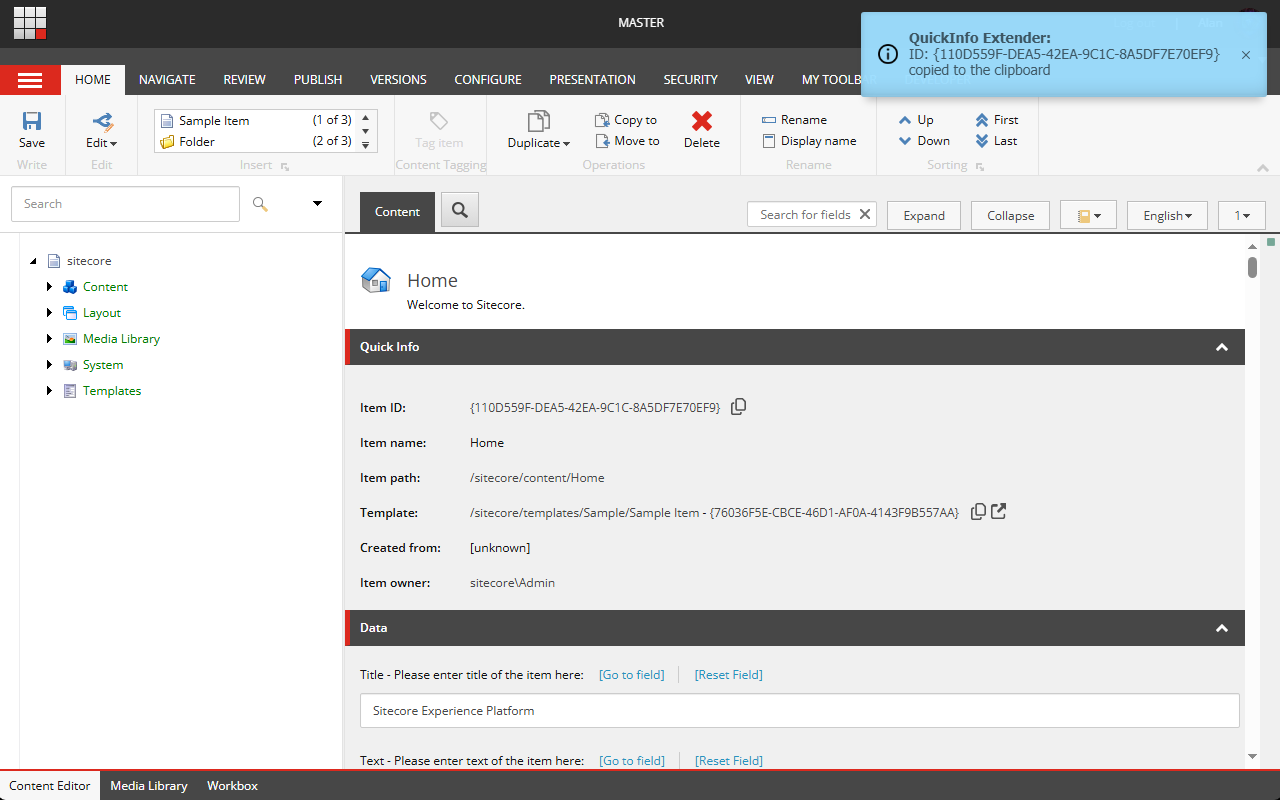Open the red hamburger Sitecore menu
This screenshot has width=1280, height=800.
30,80
